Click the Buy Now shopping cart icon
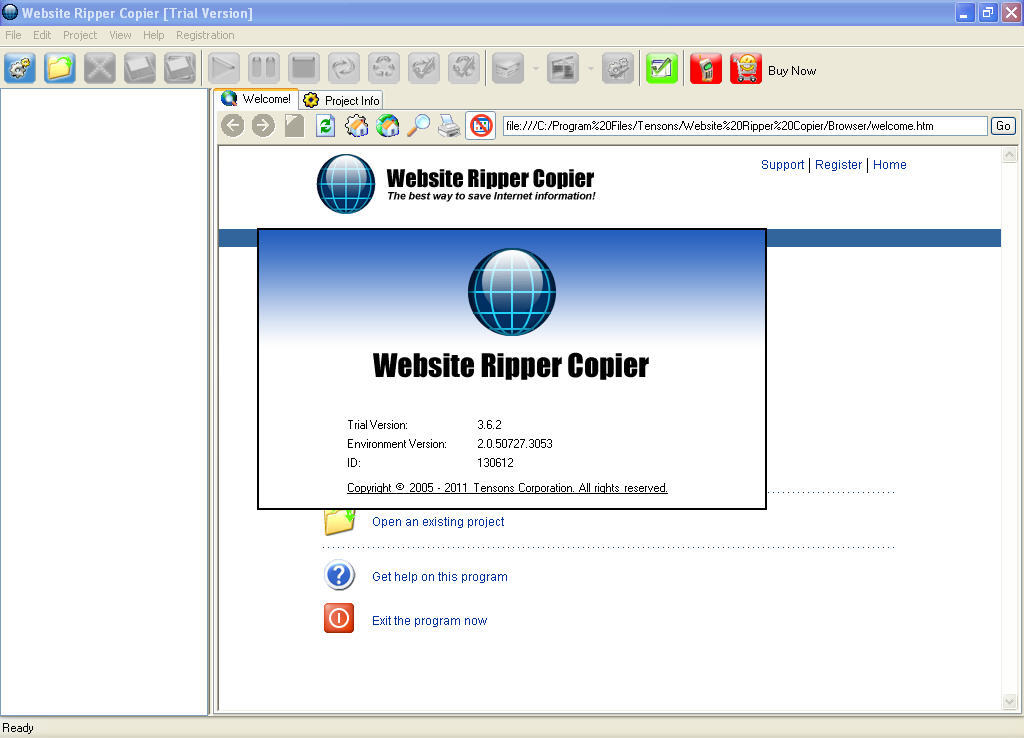This screenshot has width=1024, height=738. click(746, 69)
